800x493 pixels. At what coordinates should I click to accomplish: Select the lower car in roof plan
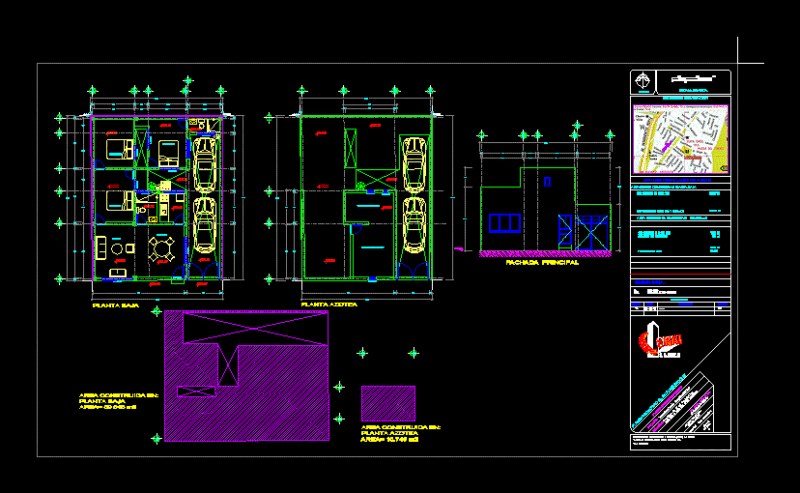click(414, 225)
